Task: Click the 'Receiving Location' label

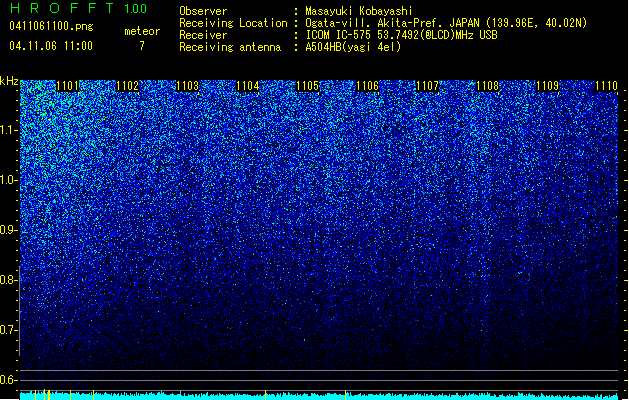Action: 233,23
